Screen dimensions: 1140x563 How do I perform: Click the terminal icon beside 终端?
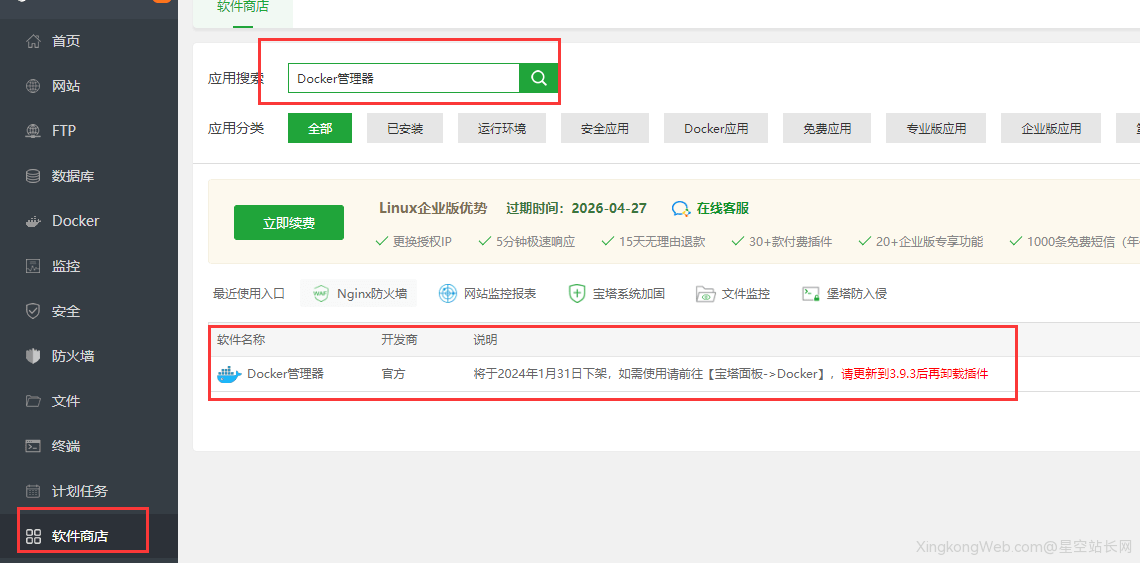(x=33, y=446)
